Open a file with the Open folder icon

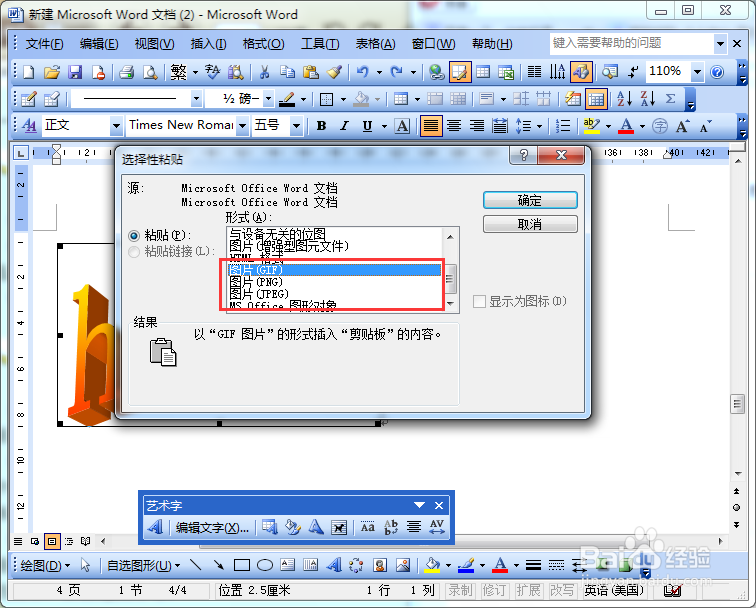click(x=52, y=72)
